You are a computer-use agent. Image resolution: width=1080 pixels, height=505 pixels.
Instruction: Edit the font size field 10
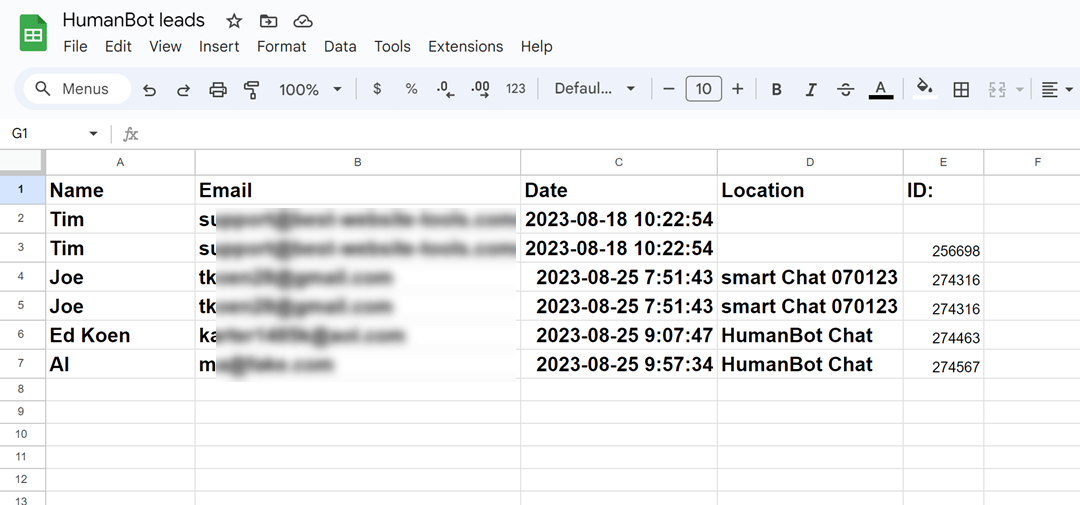pos(703,89)
